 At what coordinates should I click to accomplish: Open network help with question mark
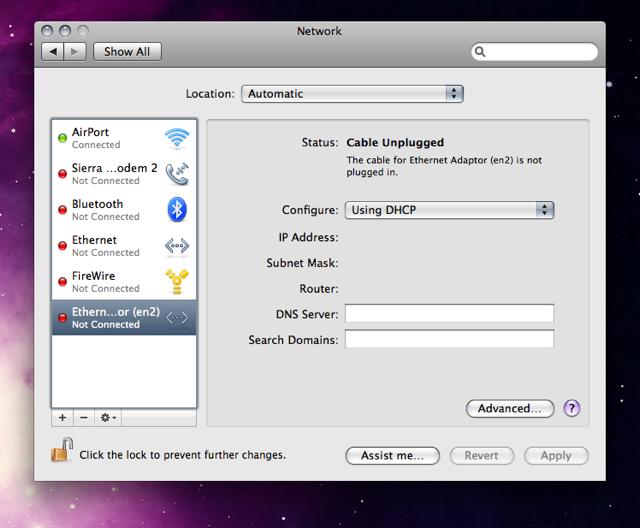coord(571,408)
